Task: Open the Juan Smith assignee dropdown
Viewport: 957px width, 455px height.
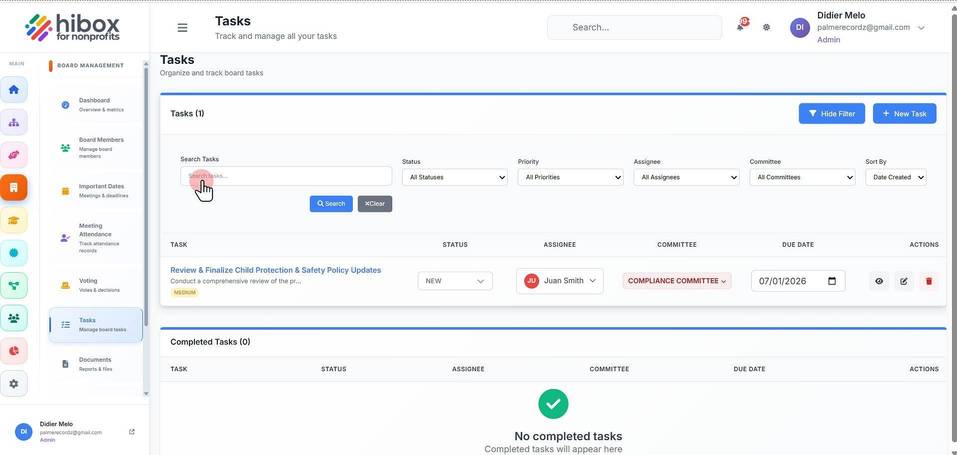Action: click(x=560, y=281)
